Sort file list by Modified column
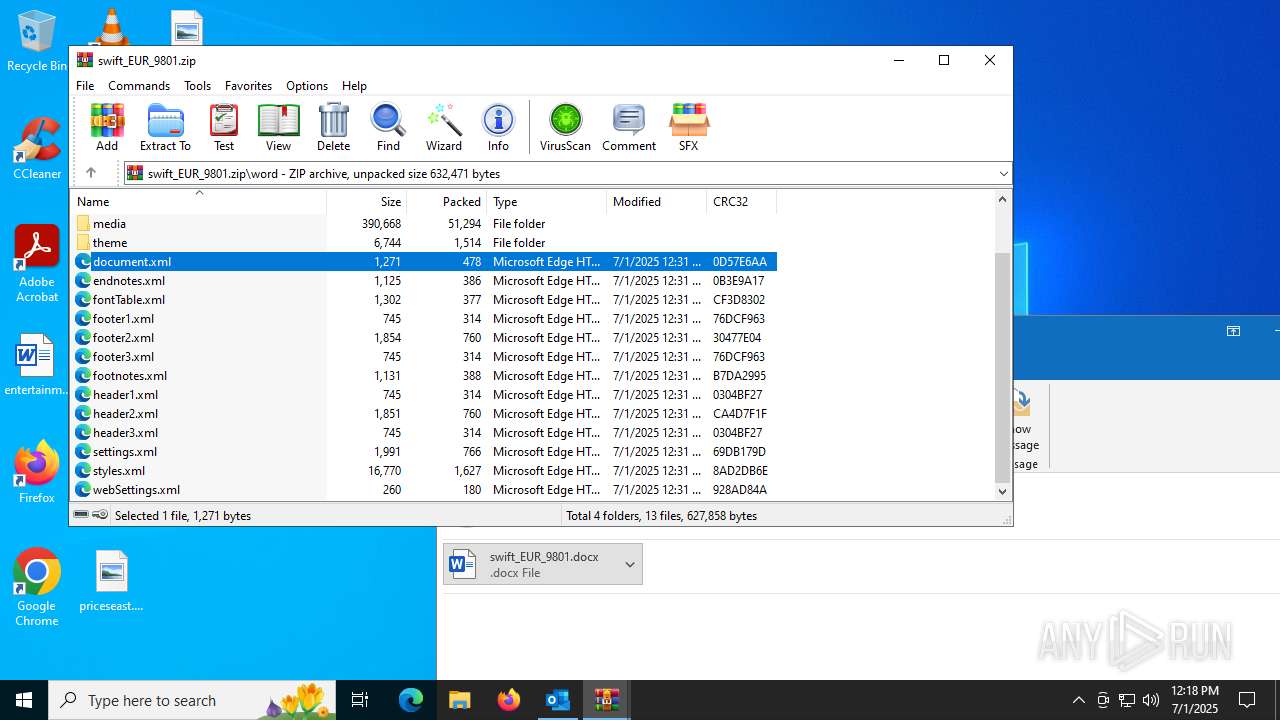Viewport: 1280px width, 720px height. (x=657, y=202)
